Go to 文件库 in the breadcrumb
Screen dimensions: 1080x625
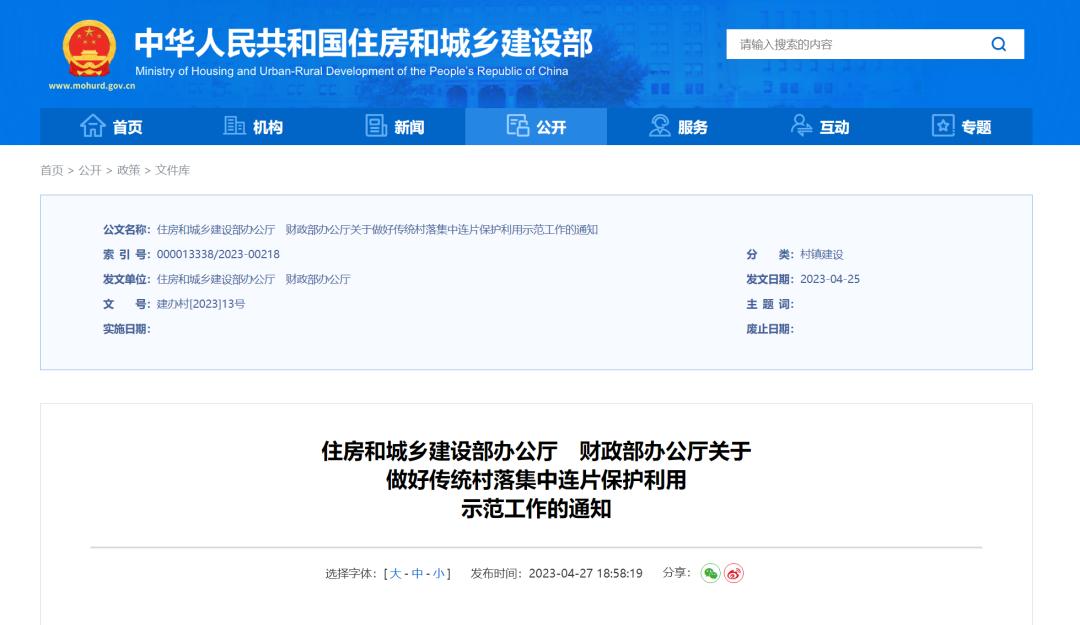click(x=172, y=170)
